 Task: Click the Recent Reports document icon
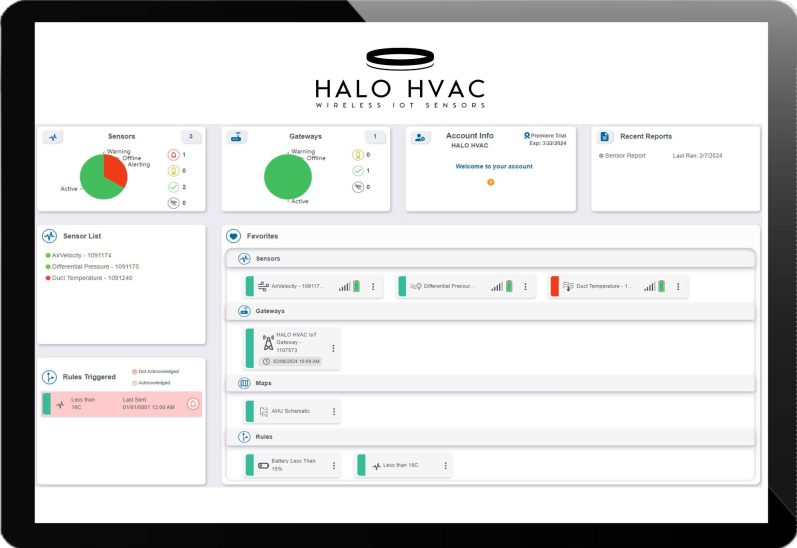604,136
